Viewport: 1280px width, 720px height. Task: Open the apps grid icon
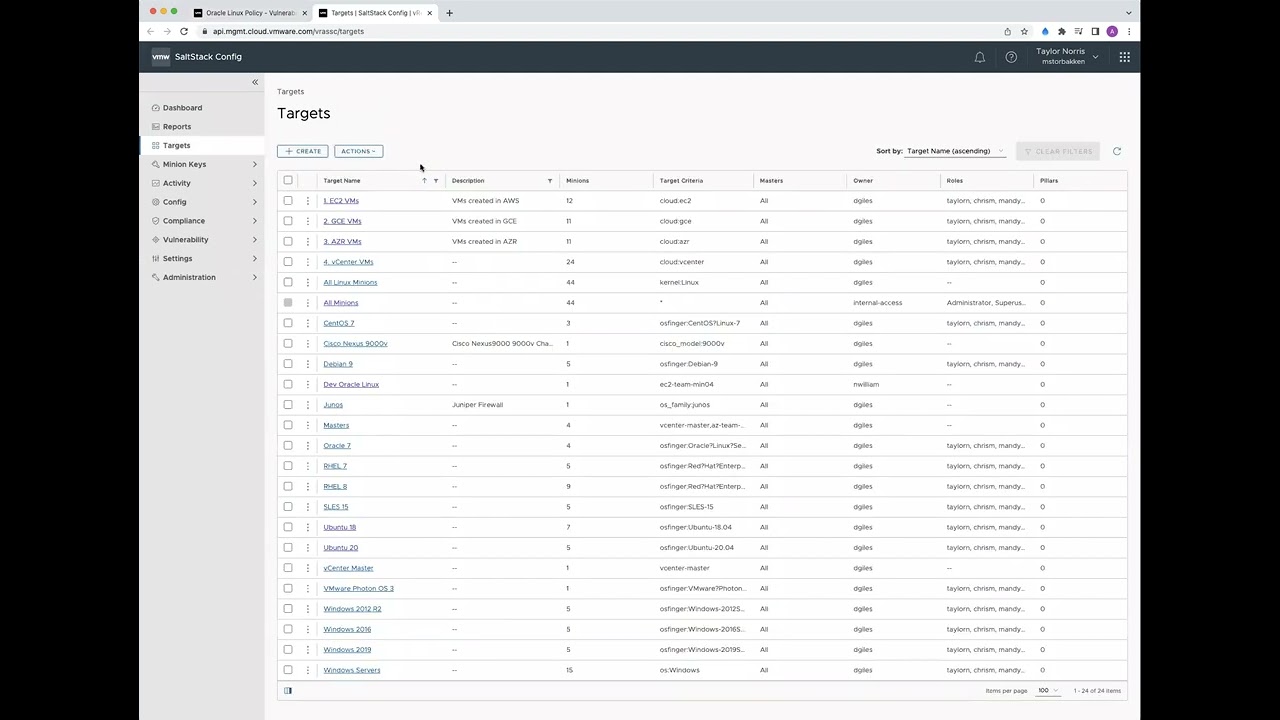pyautogui.click(x=1125, y=57)
